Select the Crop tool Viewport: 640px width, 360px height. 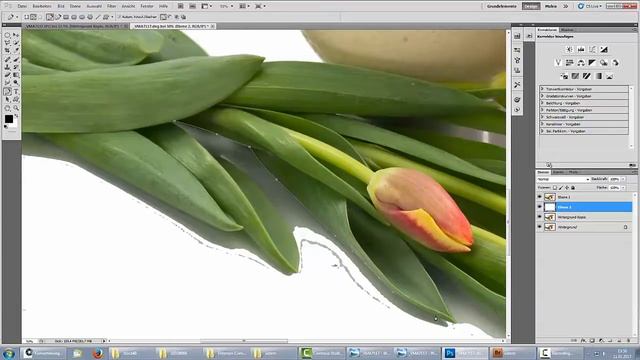click(7, 51)
